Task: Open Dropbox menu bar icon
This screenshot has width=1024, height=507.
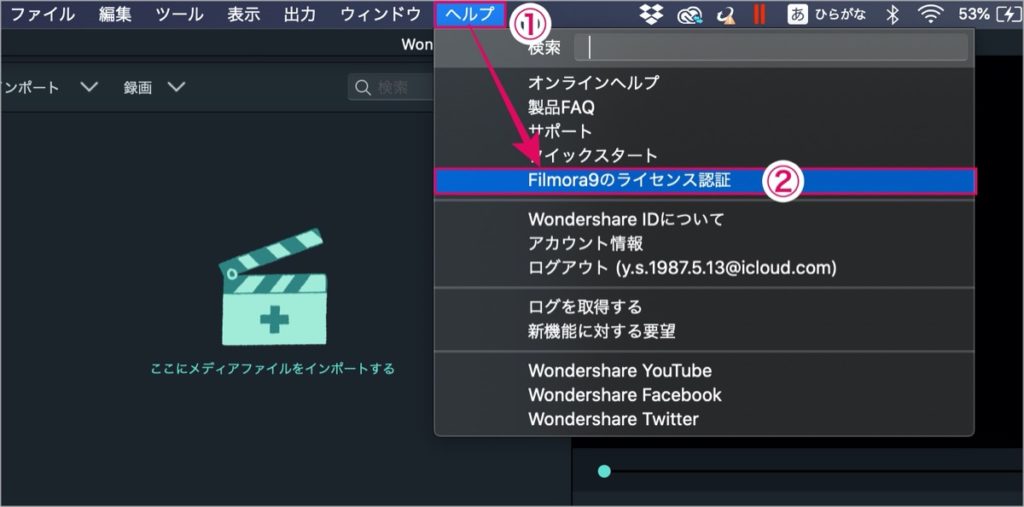Action: (652, 14)
